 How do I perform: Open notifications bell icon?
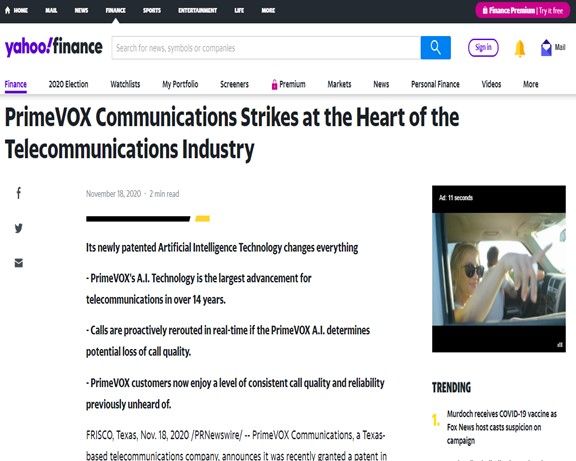(x=520, y=48)
